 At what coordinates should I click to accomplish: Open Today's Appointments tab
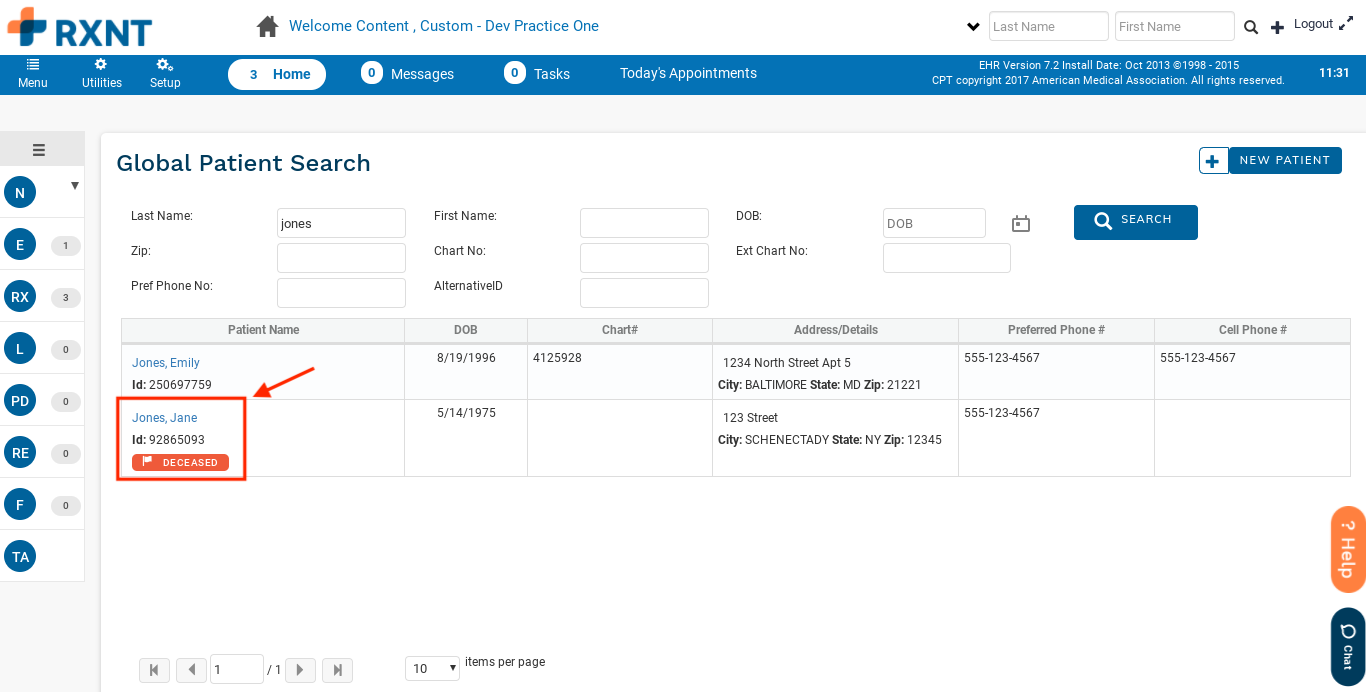(688, 73)
